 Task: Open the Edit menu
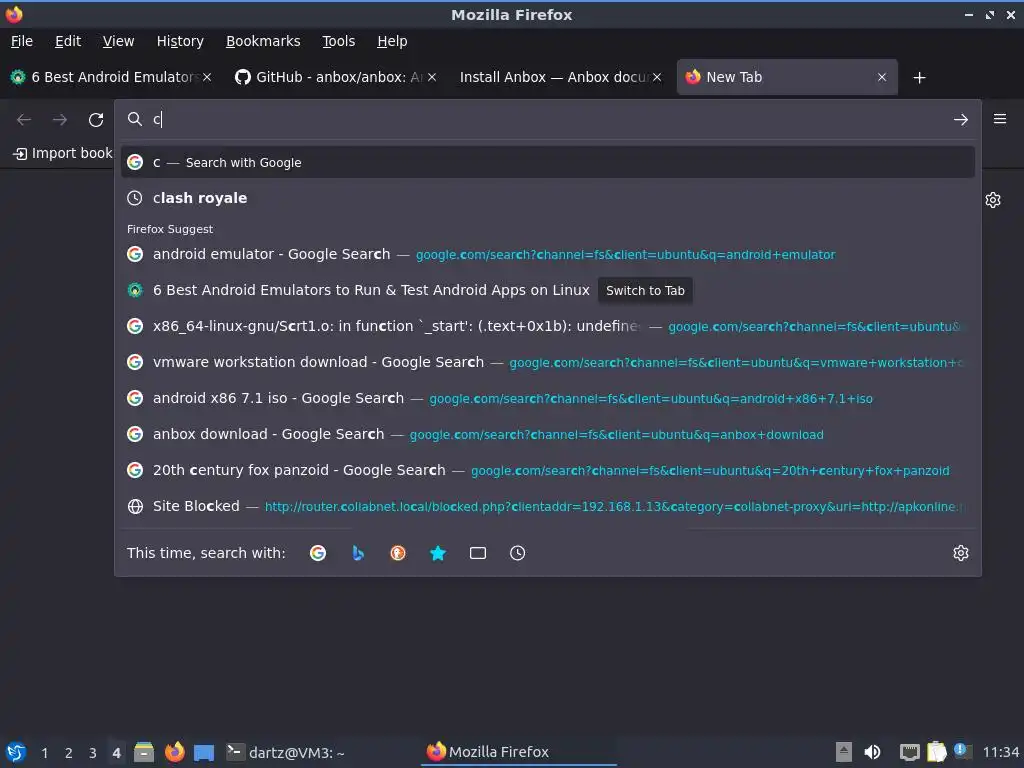tap(68, 41)
